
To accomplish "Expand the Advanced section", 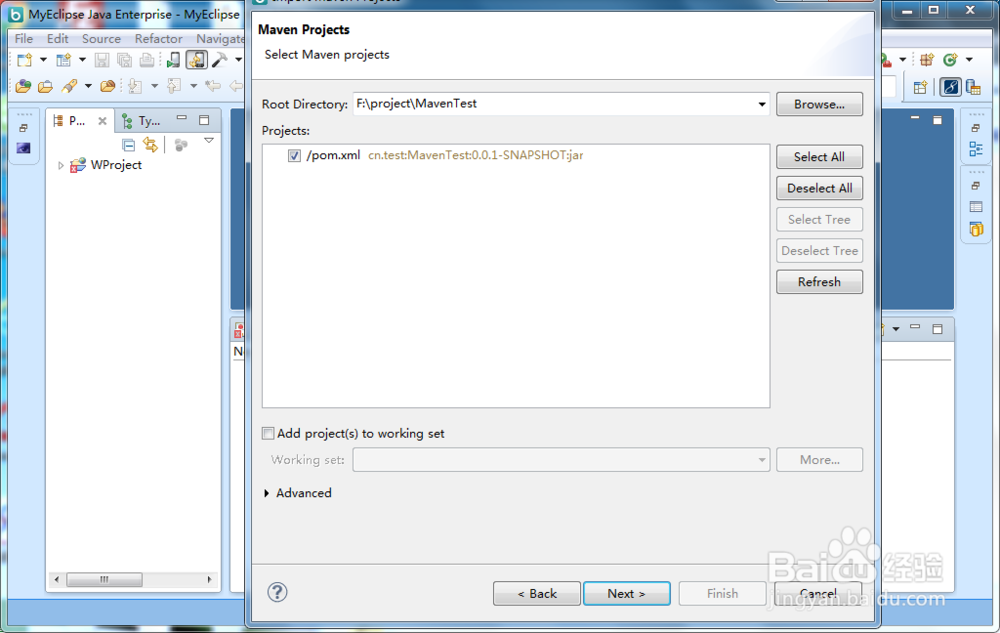I will (267, 493).
